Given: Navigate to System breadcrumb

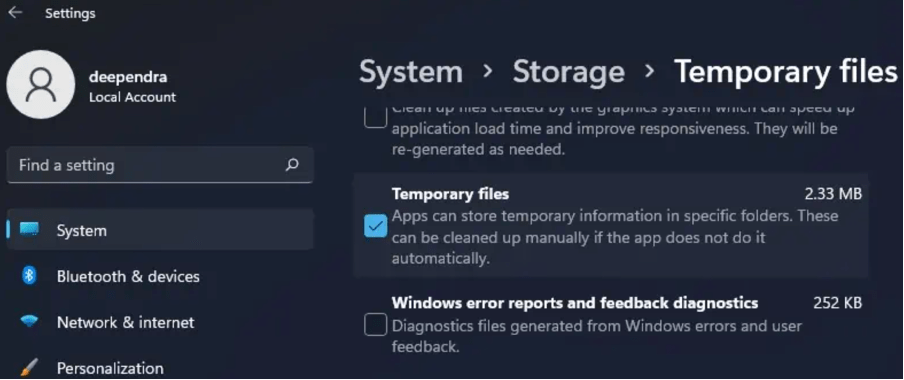Looking at the screenshot, I should point(411,72).
